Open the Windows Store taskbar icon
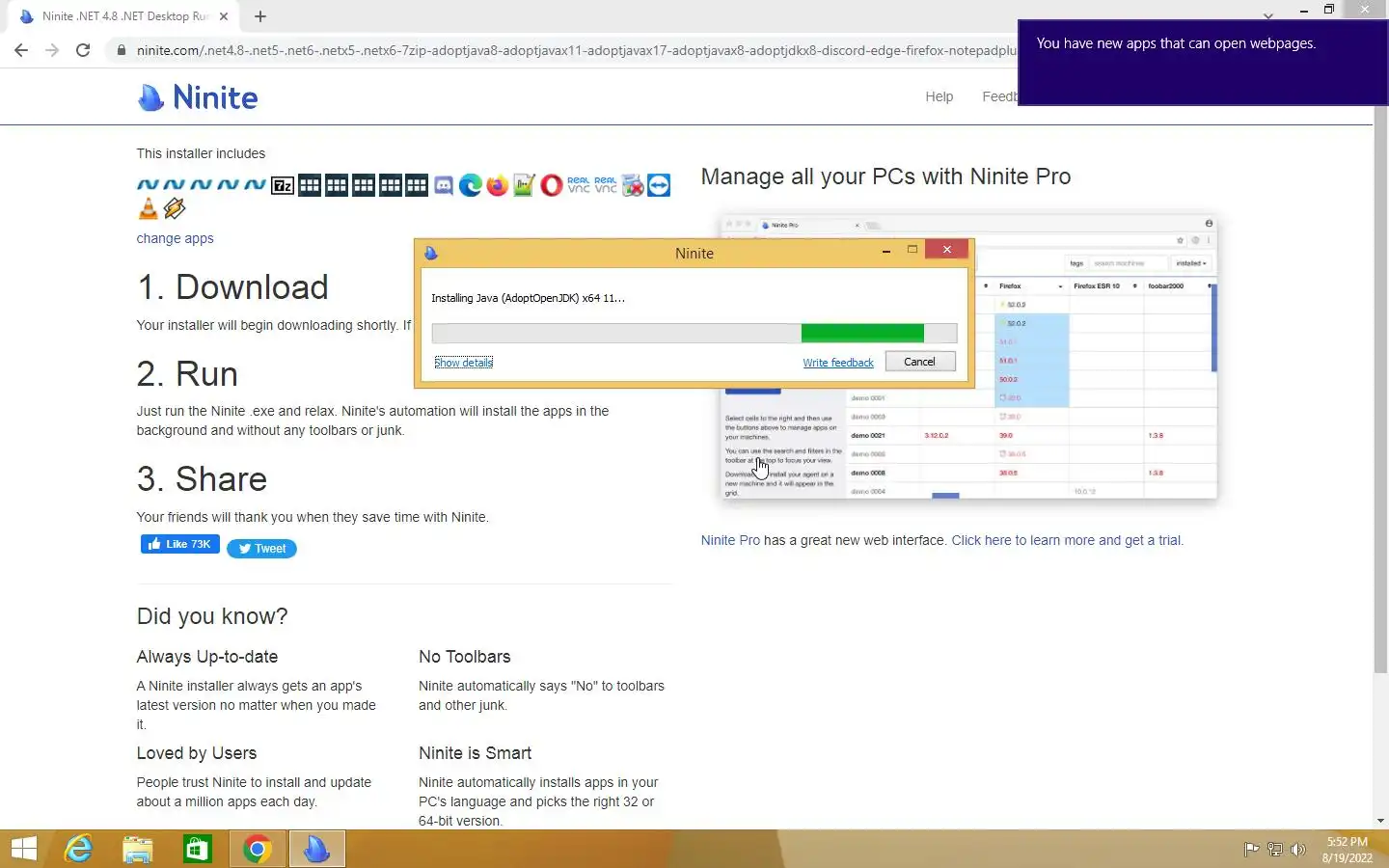 click(x=198, y=849)
